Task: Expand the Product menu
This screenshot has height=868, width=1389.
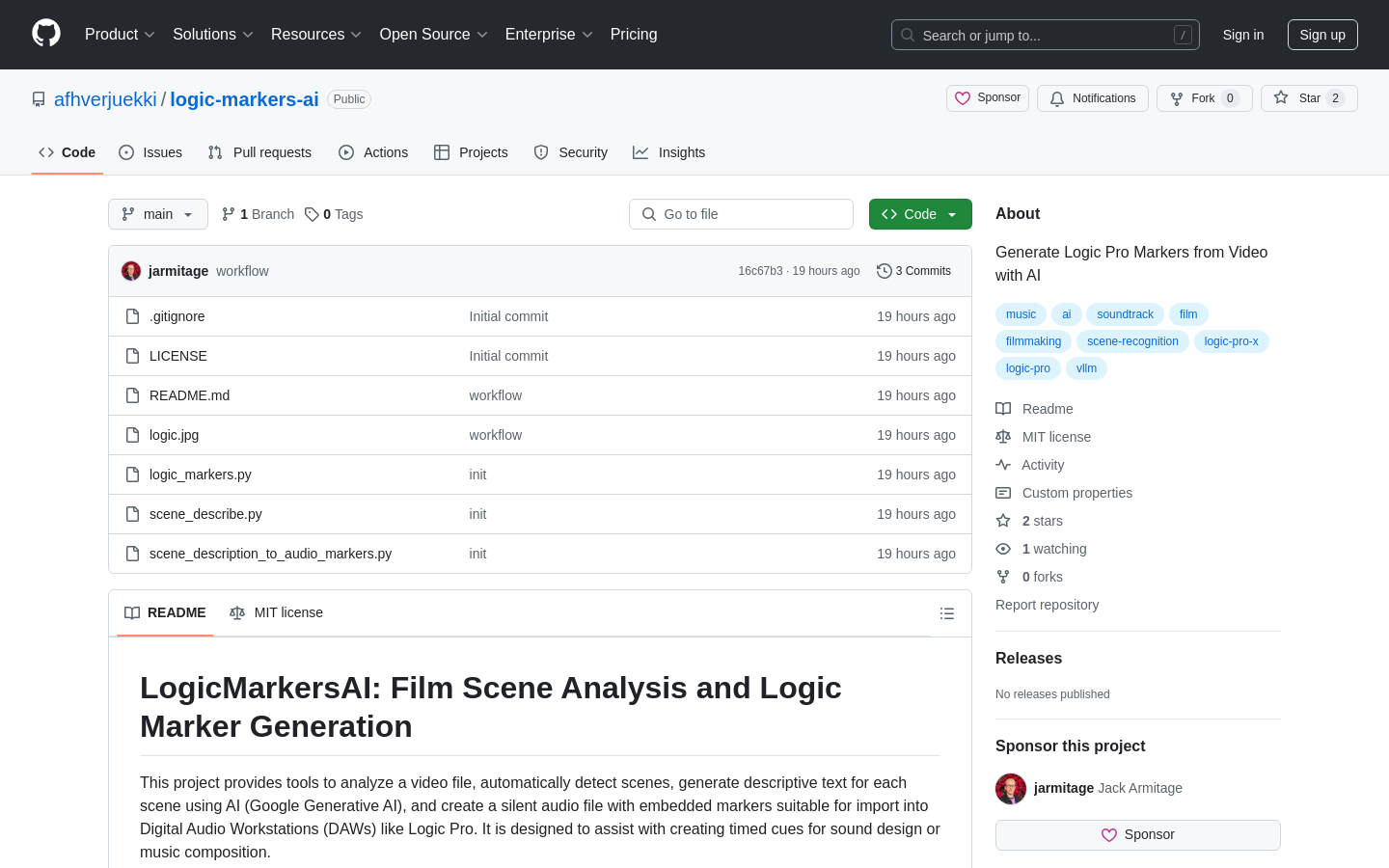Action: pos(120,35)
